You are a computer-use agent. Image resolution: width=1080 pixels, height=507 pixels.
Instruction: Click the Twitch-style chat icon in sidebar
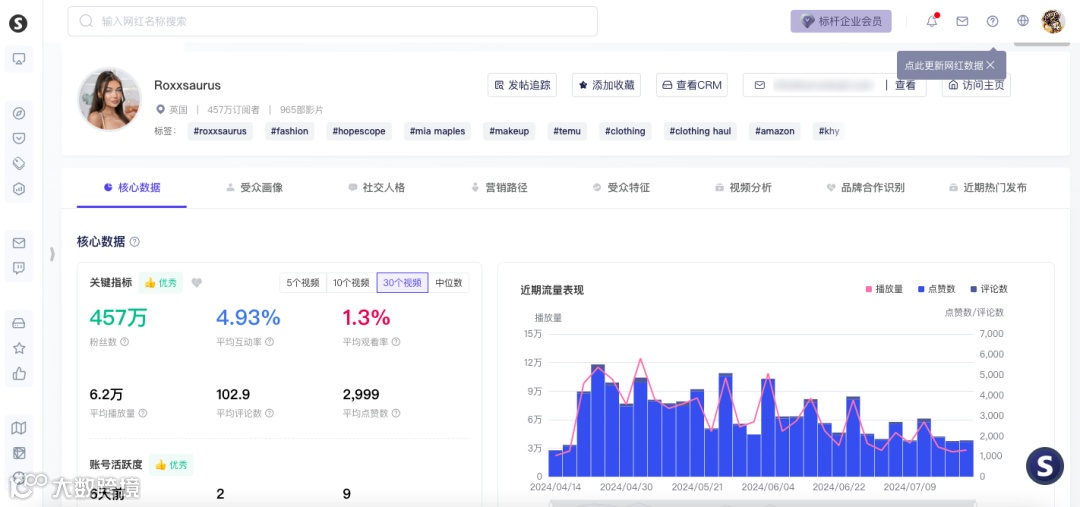point(19,268)
